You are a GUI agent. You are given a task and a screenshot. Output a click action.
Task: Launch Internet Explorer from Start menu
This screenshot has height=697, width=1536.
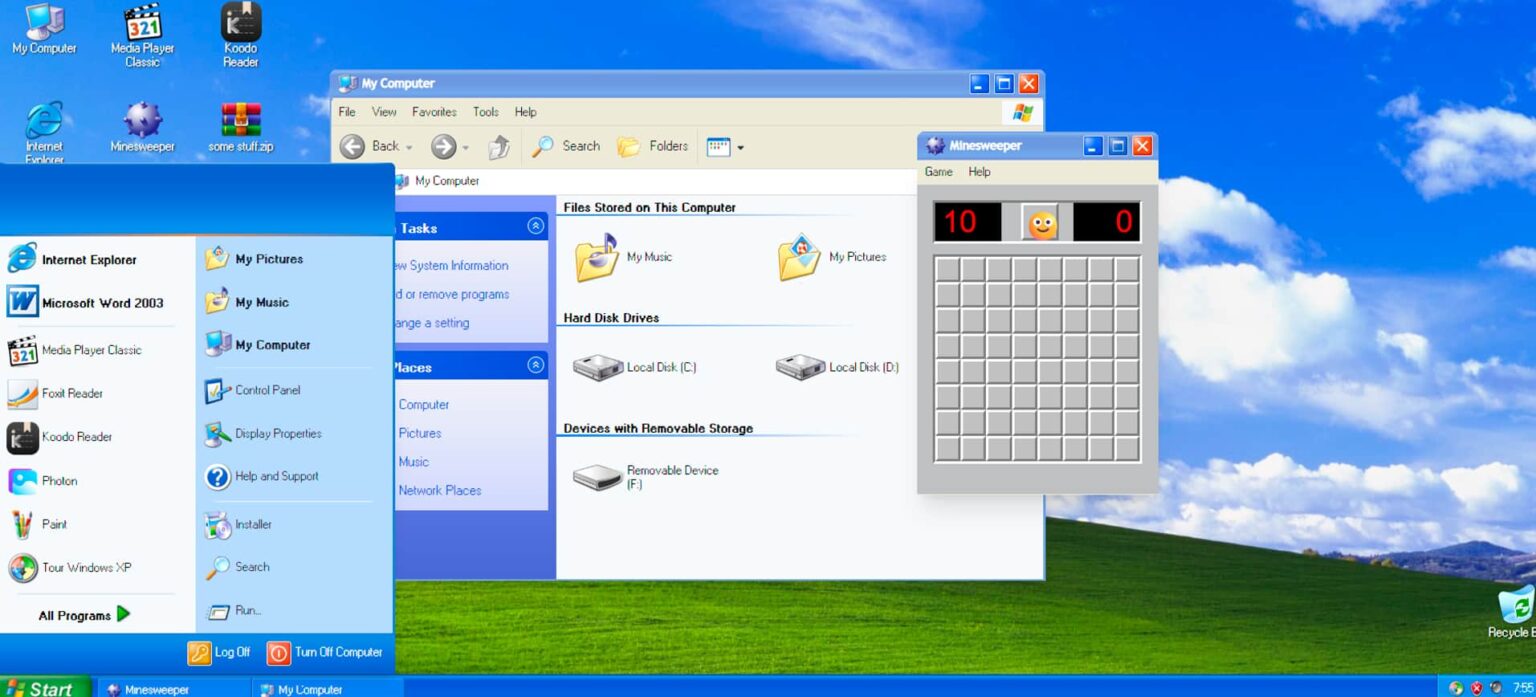98,259
